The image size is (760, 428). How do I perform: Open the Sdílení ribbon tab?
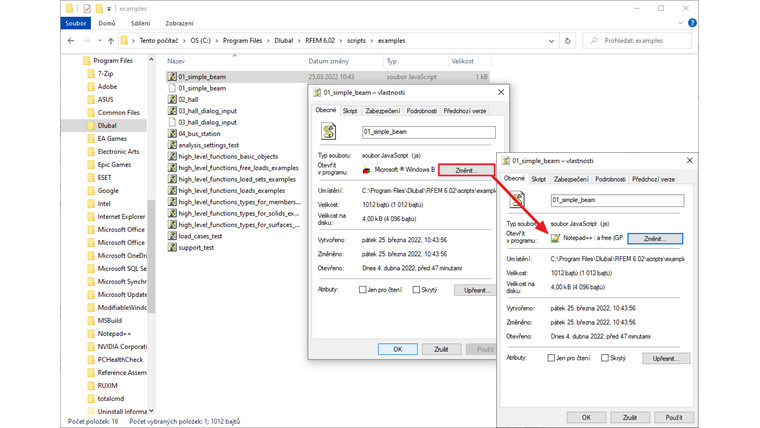141,23
